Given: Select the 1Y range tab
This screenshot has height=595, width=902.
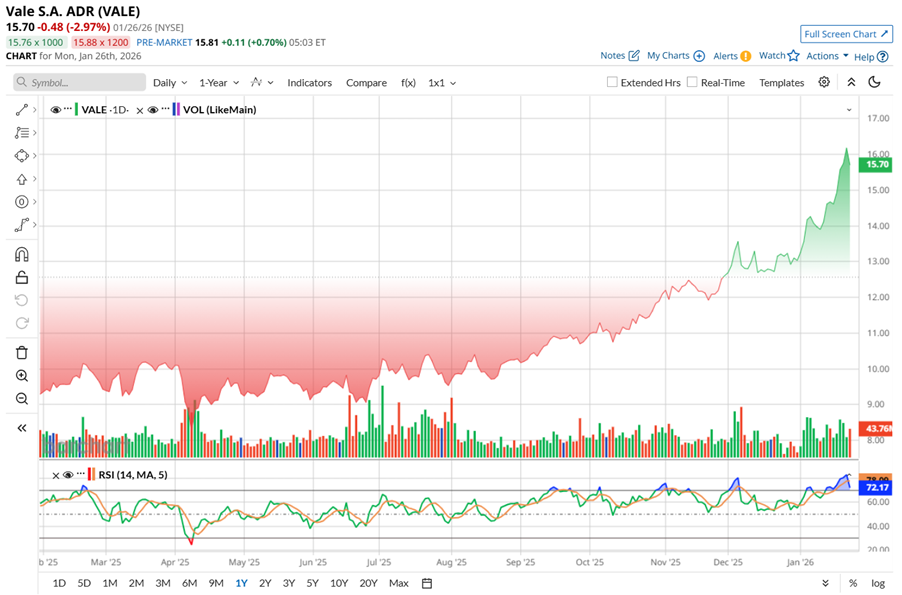Looking at the screenshot, I should point(242,583).
